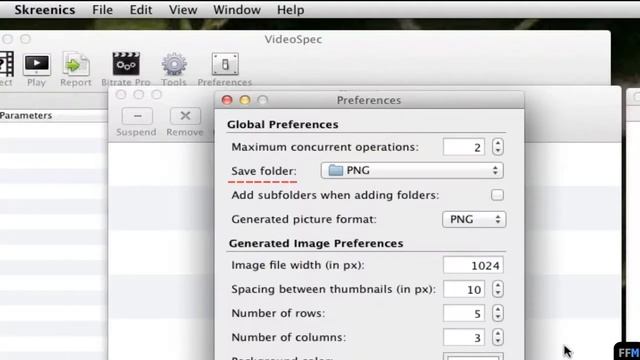Adjust the Number of rows stepper
The image size is (640, 360).
[x=498, y=313]
